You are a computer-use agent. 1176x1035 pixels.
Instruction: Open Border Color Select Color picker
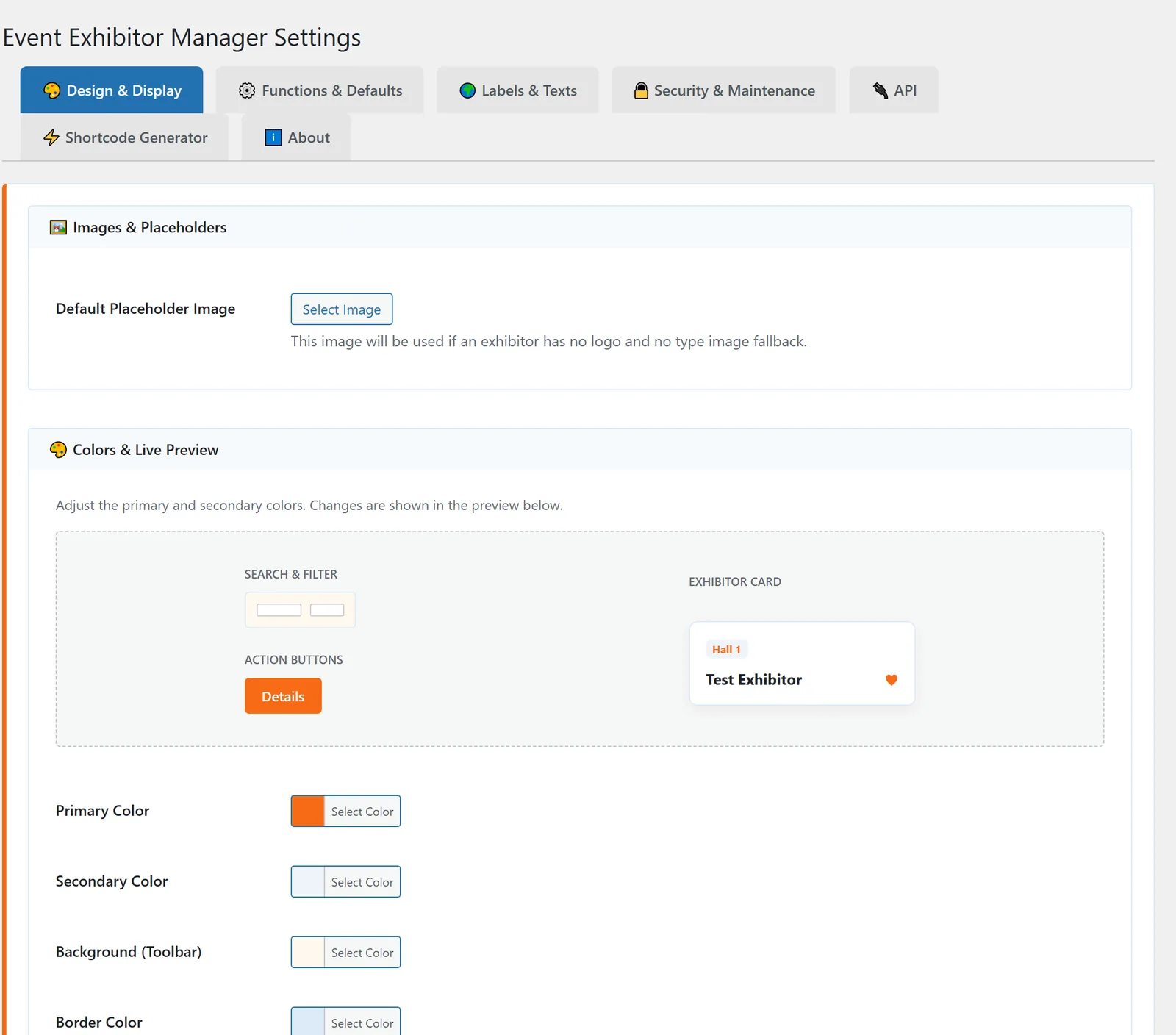(362, 1022)
